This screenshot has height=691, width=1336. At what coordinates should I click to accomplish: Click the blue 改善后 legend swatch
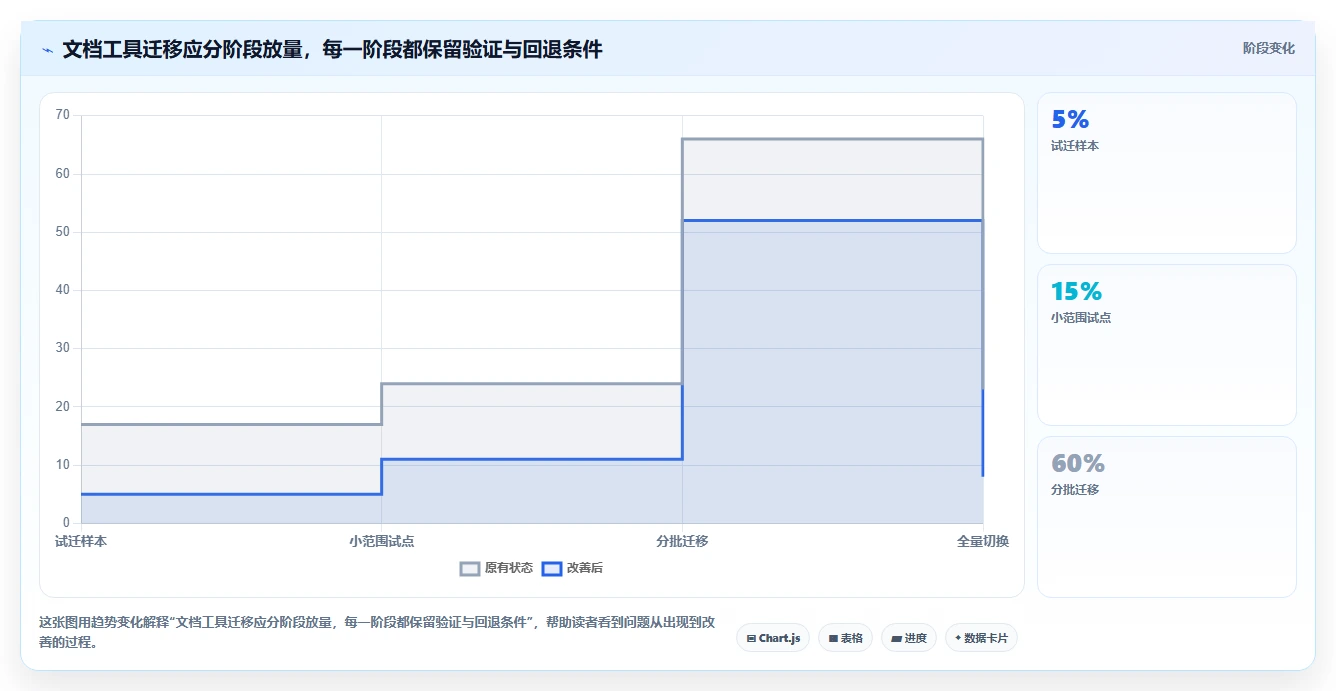click(x=552, y=568)
